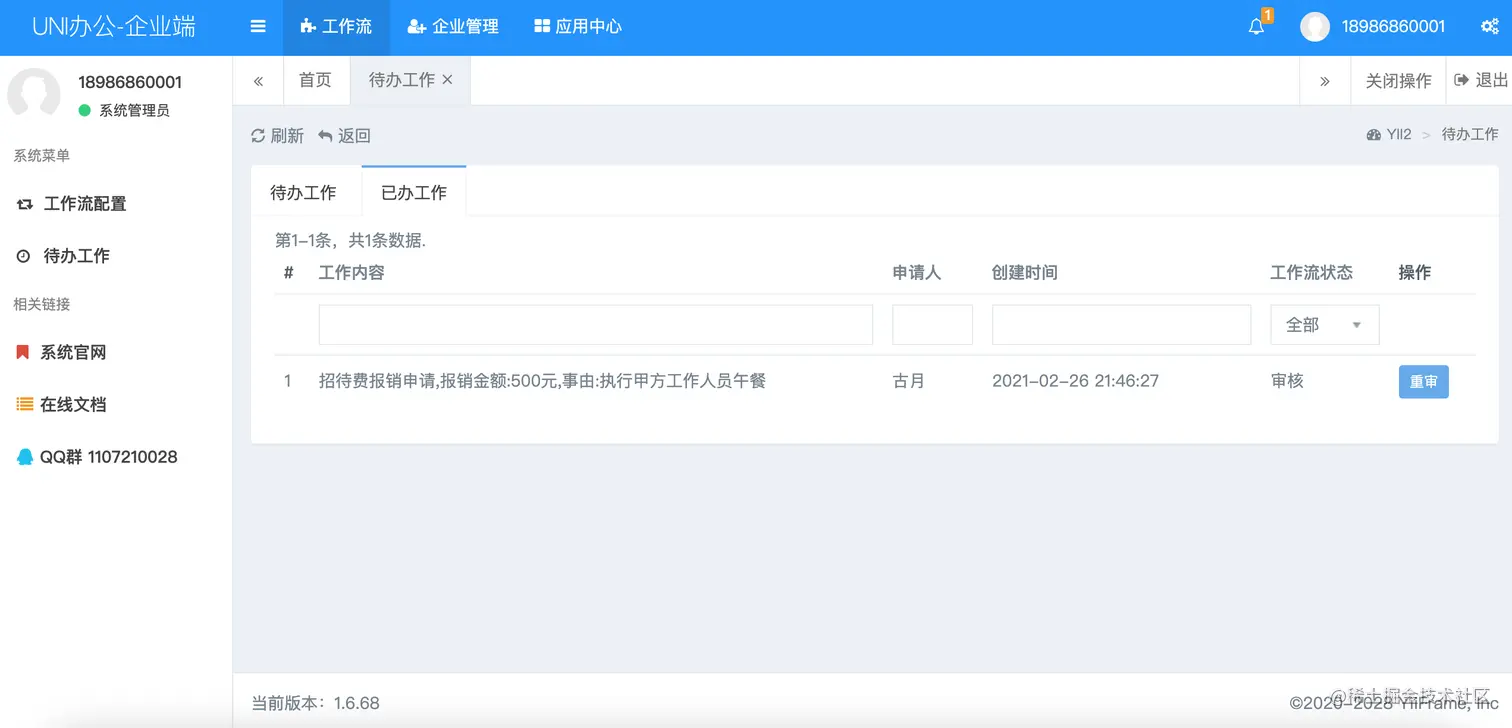
Task: Click the 刷新 refresh icon
Action: (259, 135)
